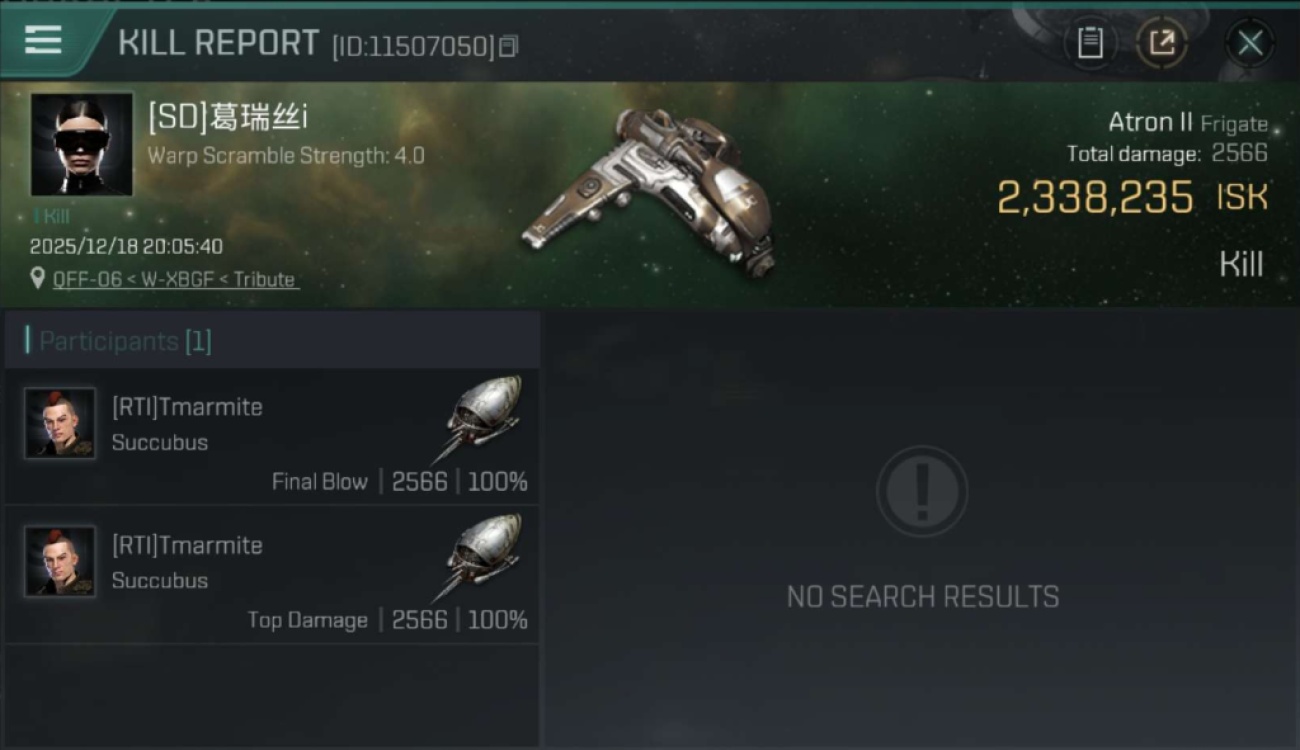This screenshot has height=750, width=1300.
Task: Click [RTI]Tmarmite name in Top Damage row
Action: pyautogui.click(x=187, y=545)
